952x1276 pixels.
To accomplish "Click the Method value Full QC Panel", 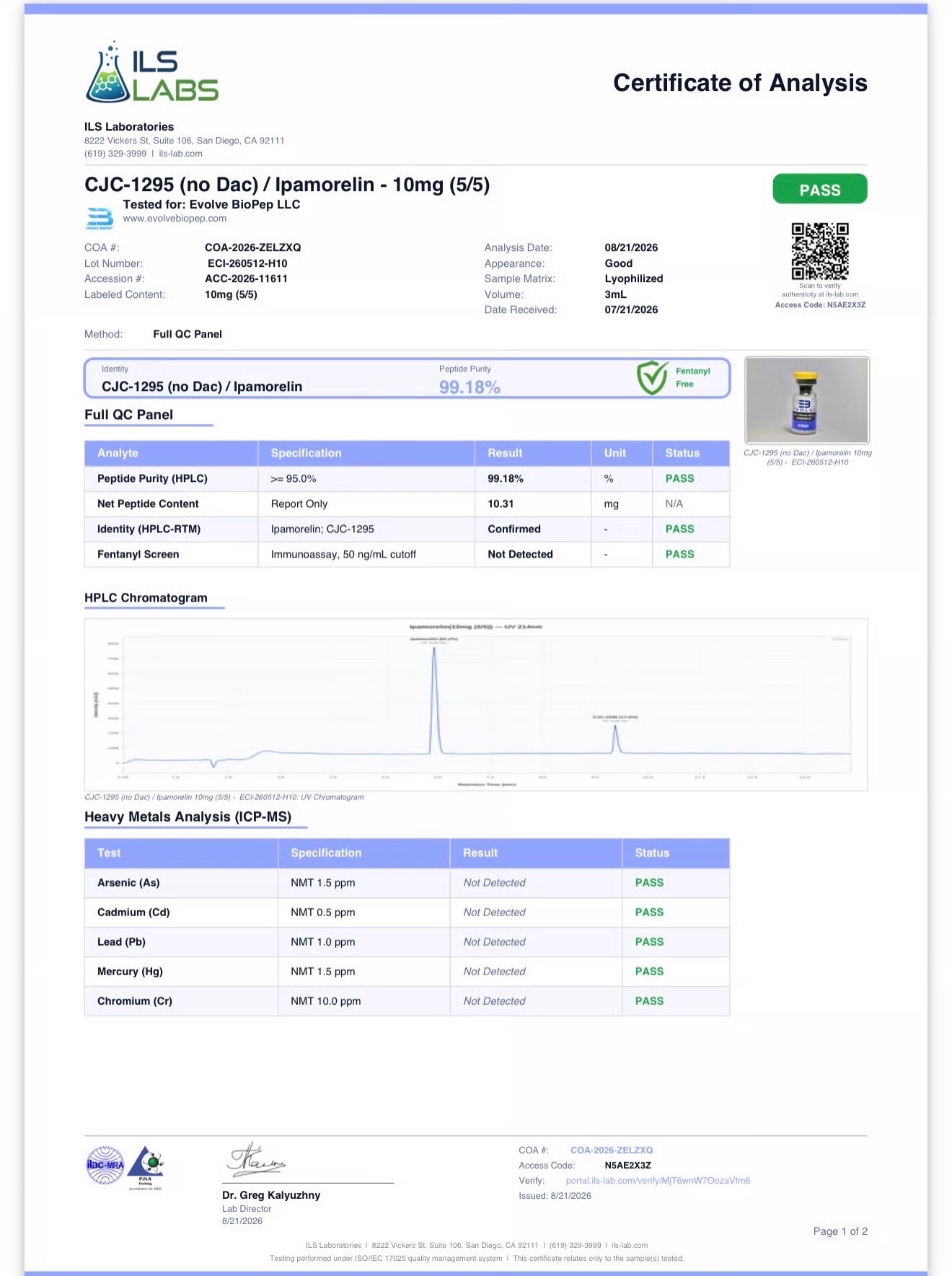I will (188, 334).
